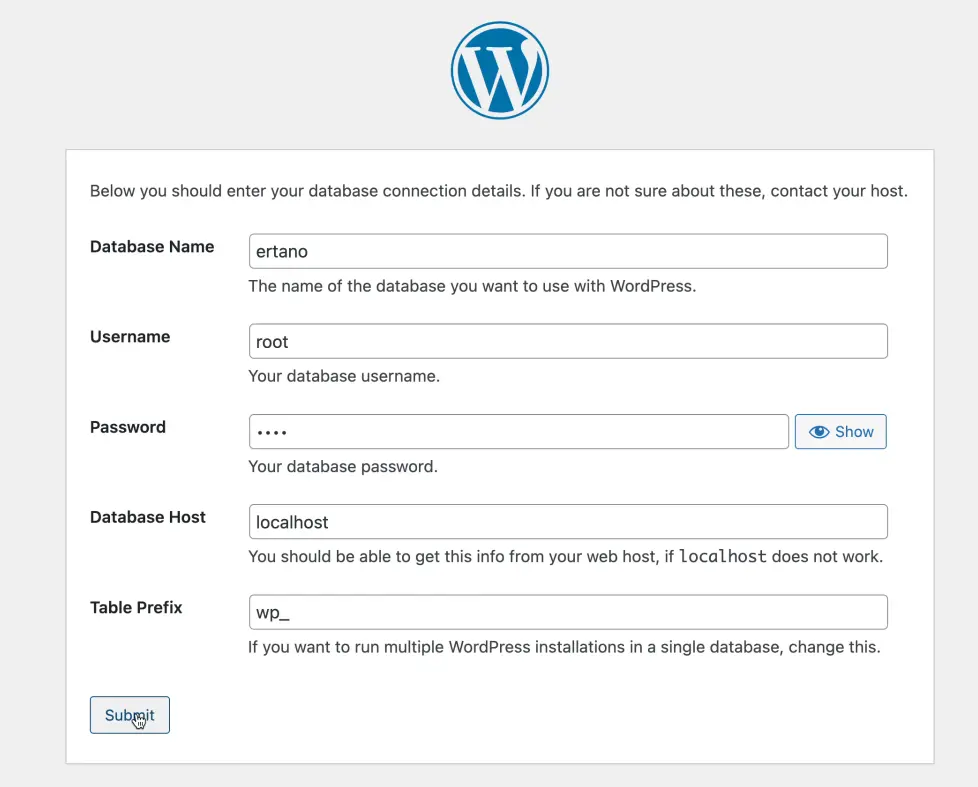Focus the Table Prefix field showing wp_
Image resolution: width=978 pixels, height=787 pixels.
pyautogui.click(x=567, y=612)
